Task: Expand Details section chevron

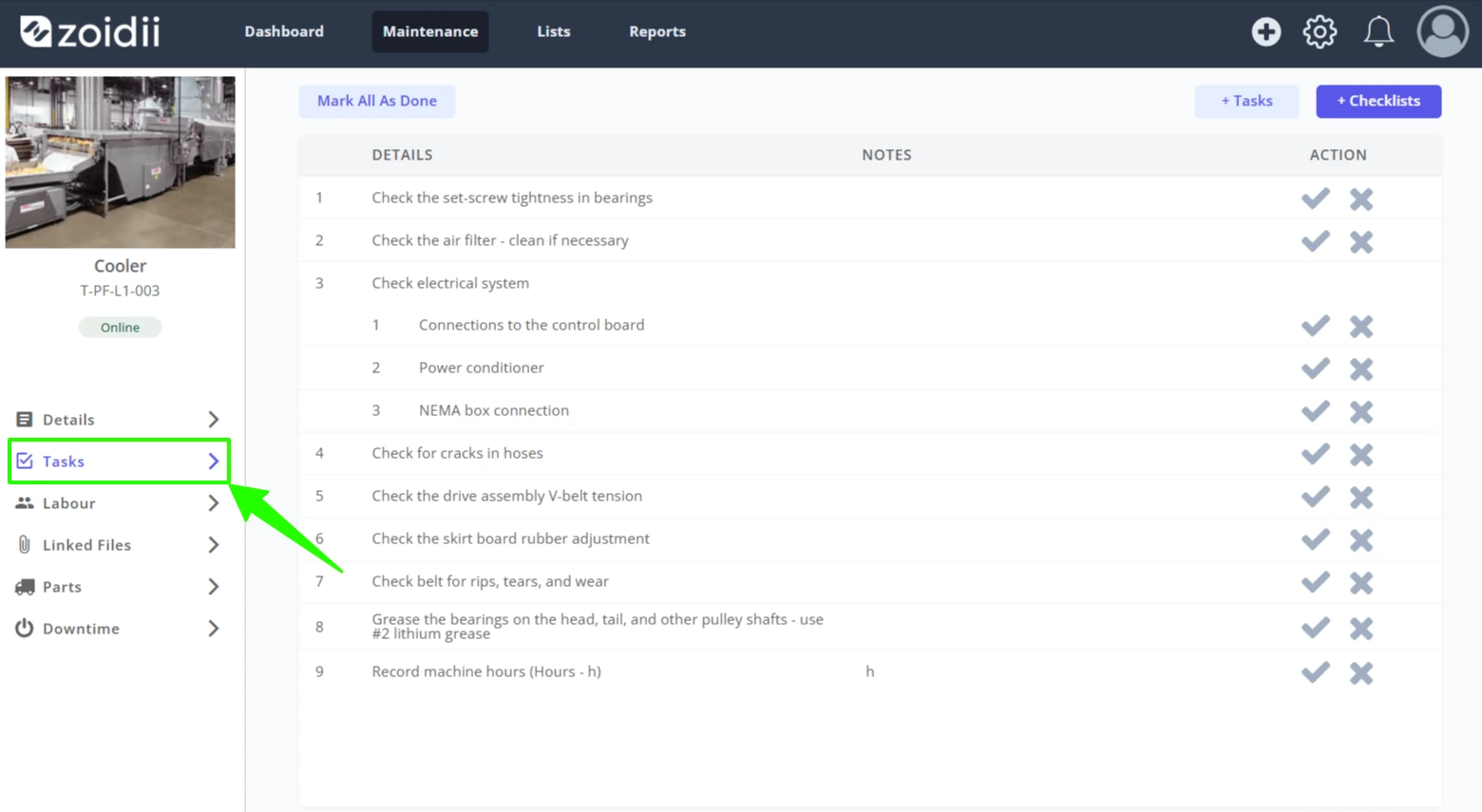Action: [x=214, y=420]
